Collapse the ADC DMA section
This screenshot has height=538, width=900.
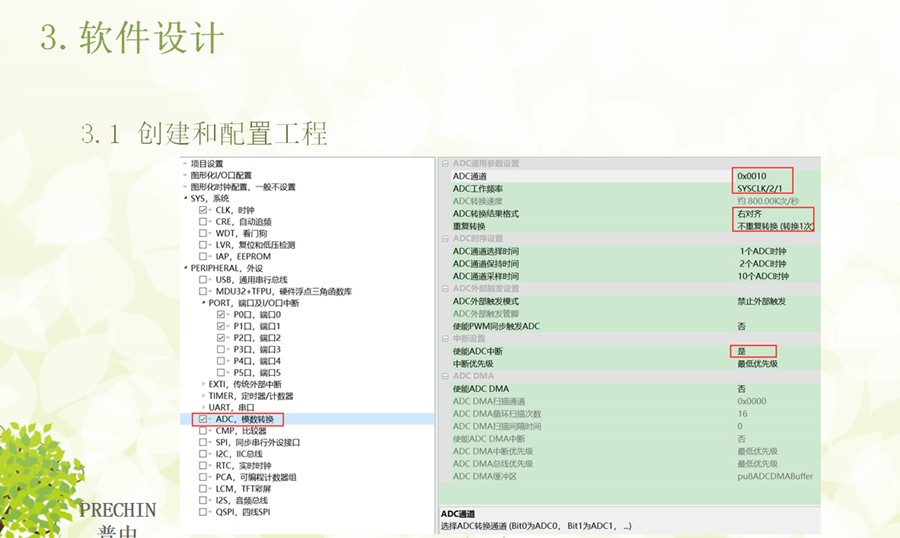(445, 376)
